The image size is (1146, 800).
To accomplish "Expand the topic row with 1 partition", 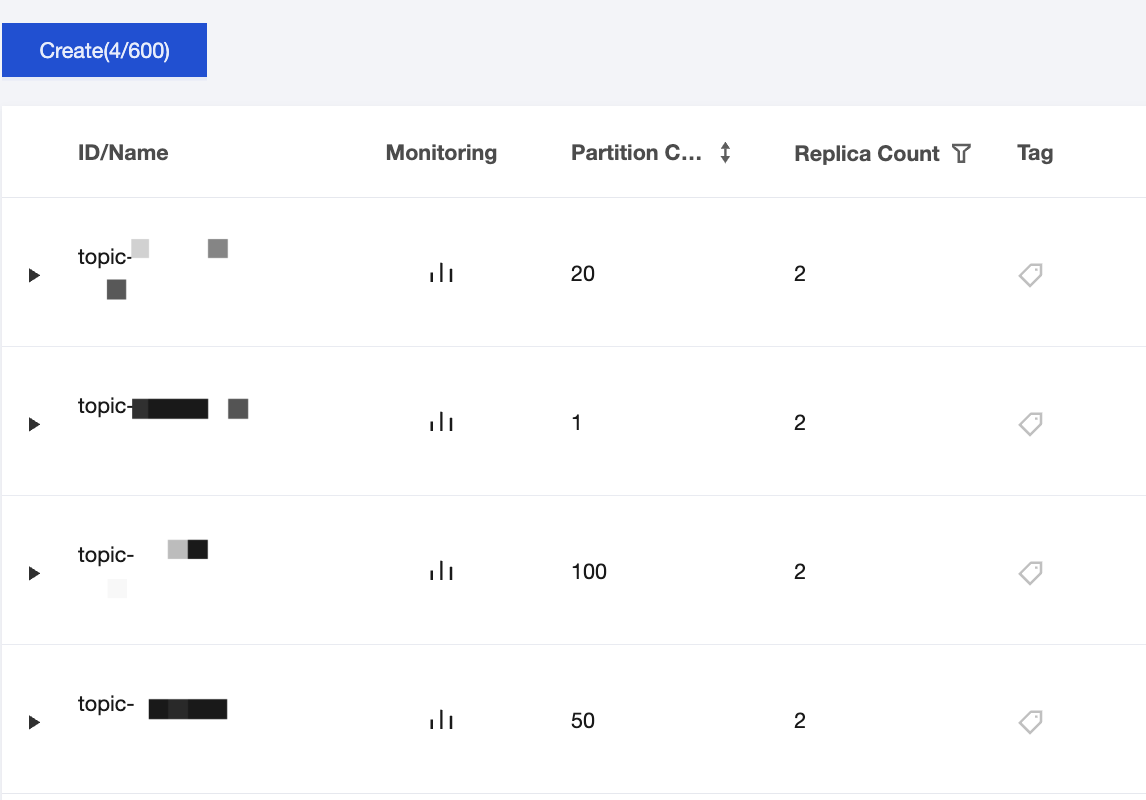I will point(35,424).
